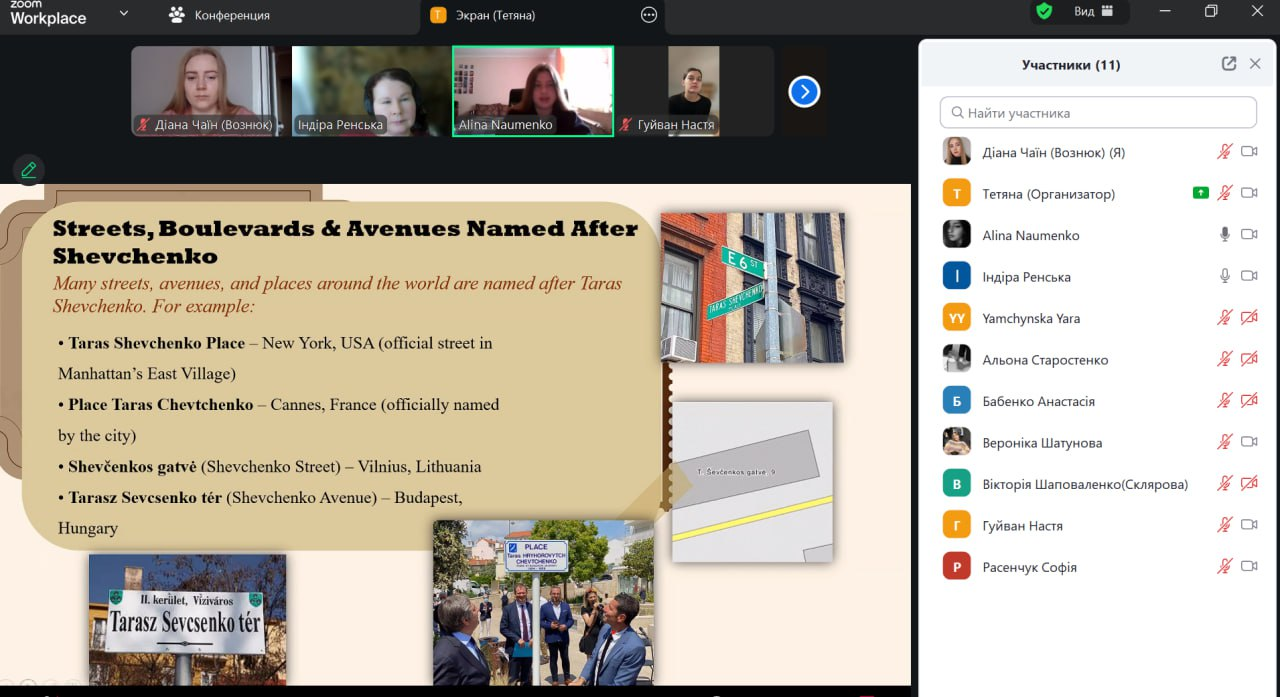Screen dimensions: 1280x697
Task: Click muted mic icon for Вікторія Шаповаленко(Склярова)
Action: (x=1225, y=484)
